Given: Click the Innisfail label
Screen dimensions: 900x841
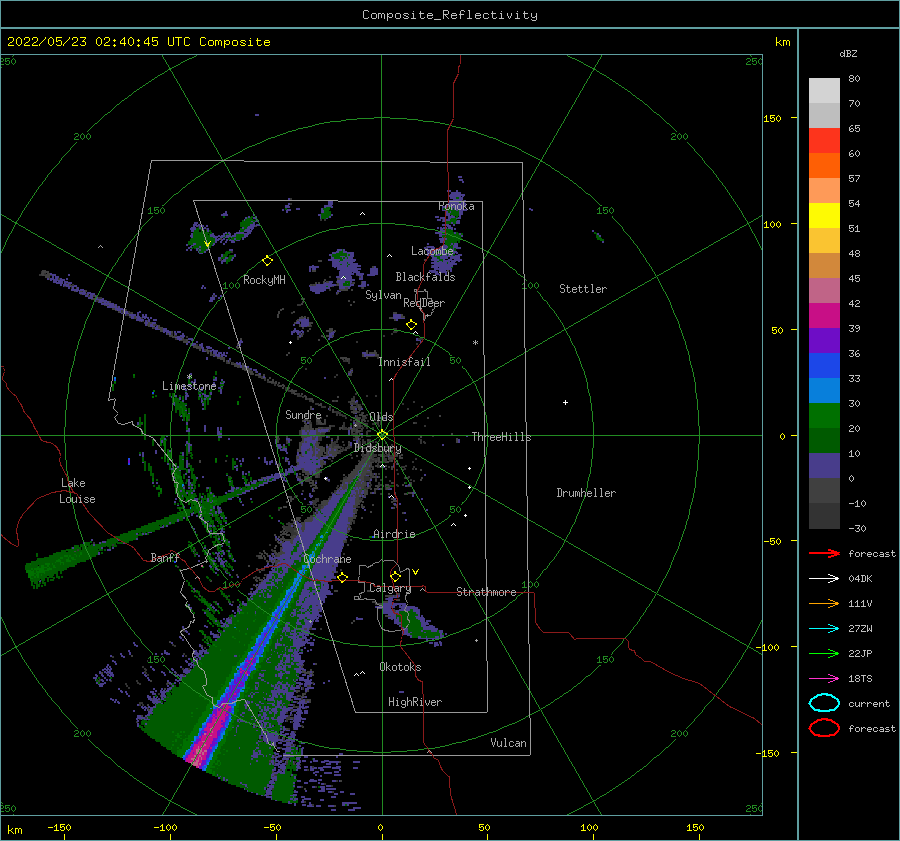Looking at the screenshot, I should (x=404, y=362).
